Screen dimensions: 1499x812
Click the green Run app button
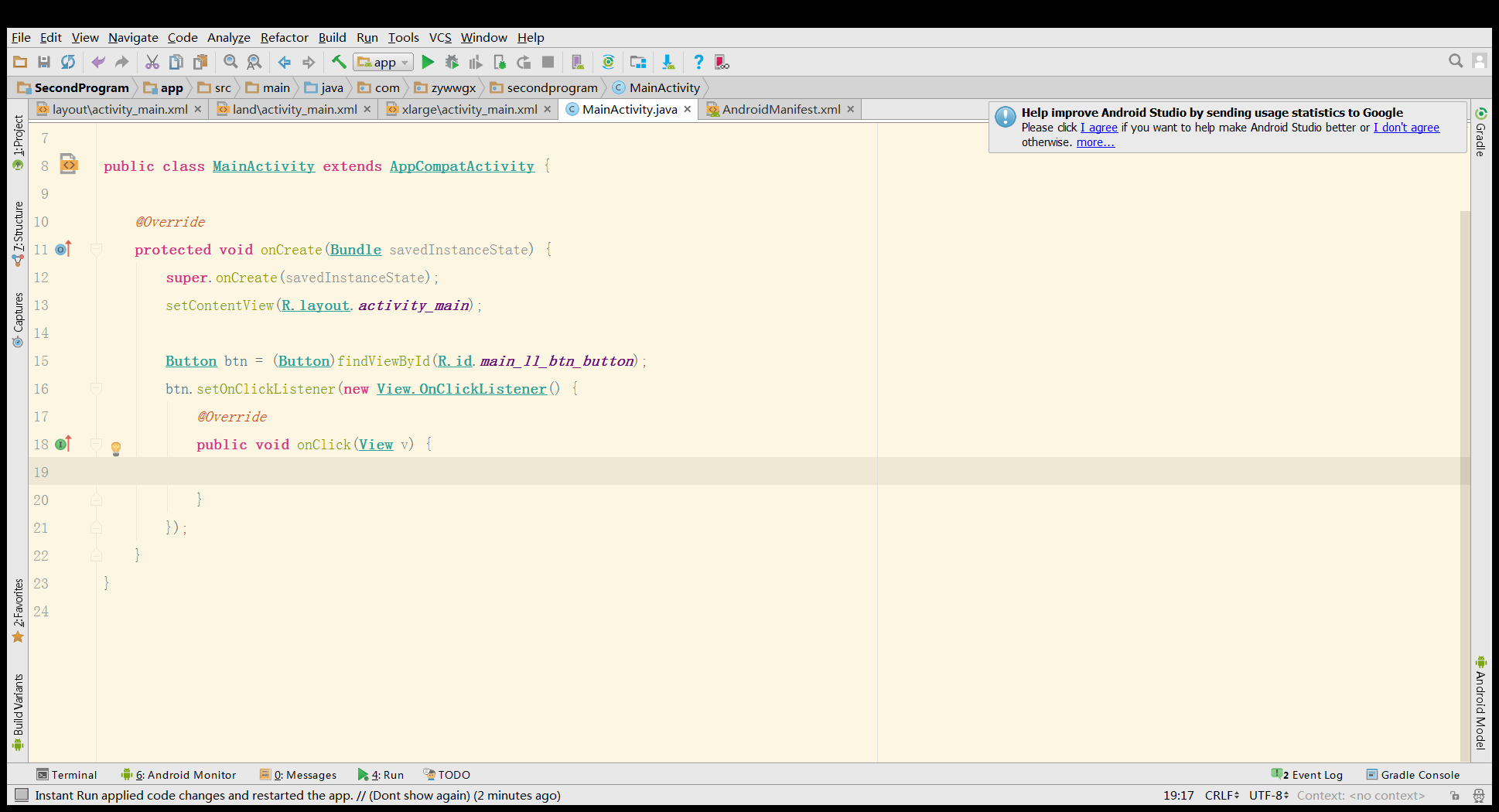(428, 63)
